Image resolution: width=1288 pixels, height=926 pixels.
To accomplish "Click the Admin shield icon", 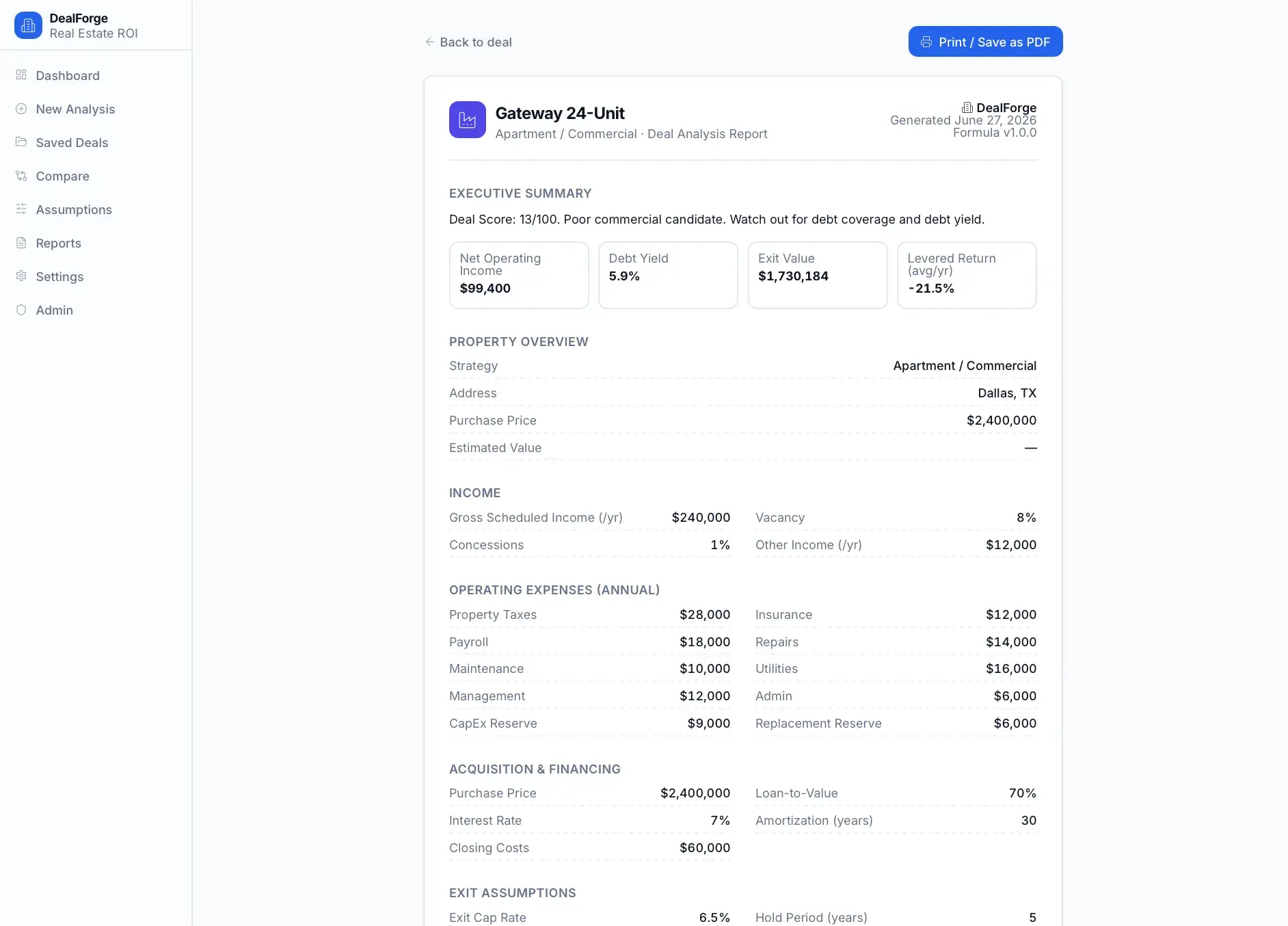I will tap(21, 310).
